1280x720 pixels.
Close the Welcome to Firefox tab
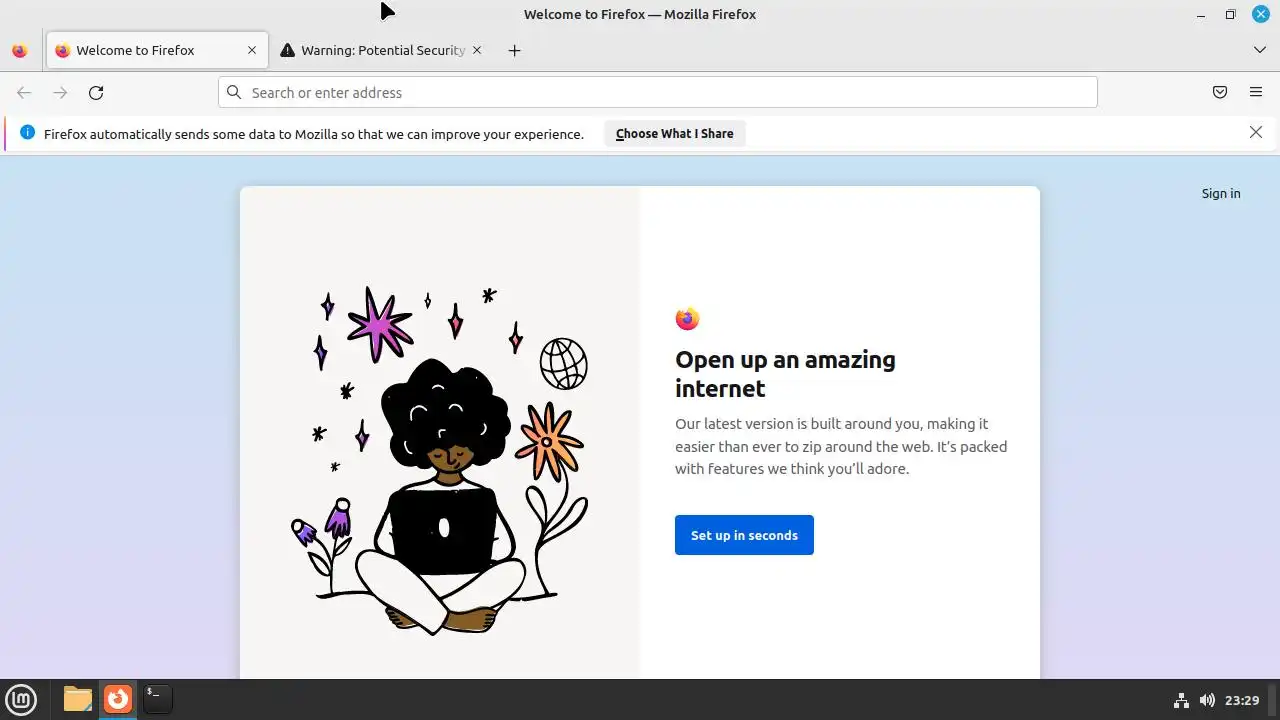pos(252,50)
